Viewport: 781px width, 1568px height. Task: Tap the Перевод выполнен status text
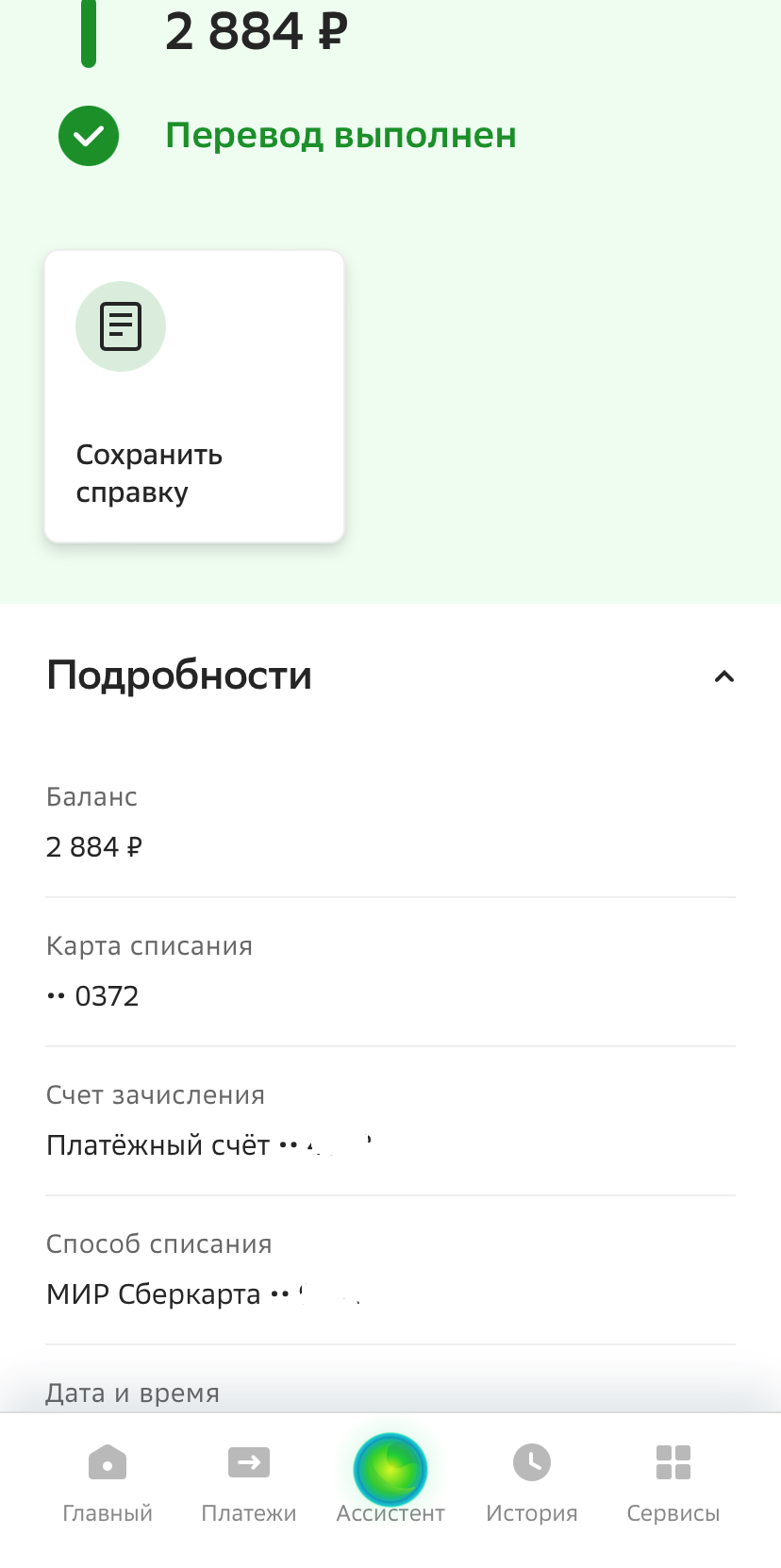(x=341, y=136)
